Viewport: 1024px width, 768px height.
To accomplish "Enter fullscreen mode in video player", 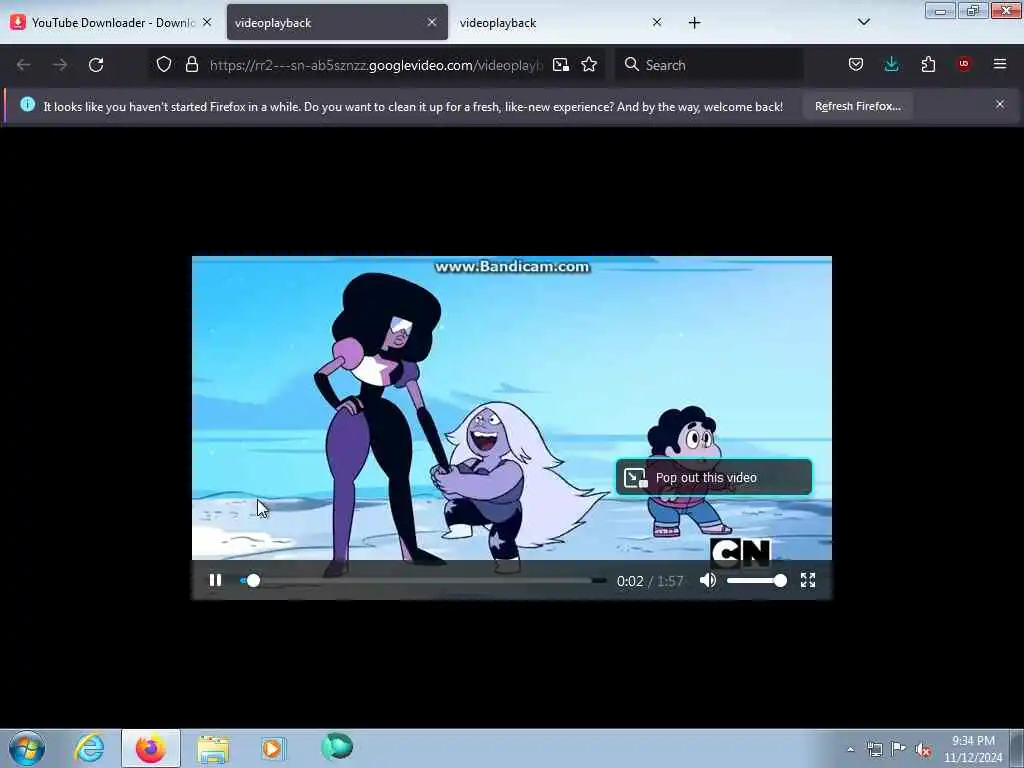I will coord(808,580).
